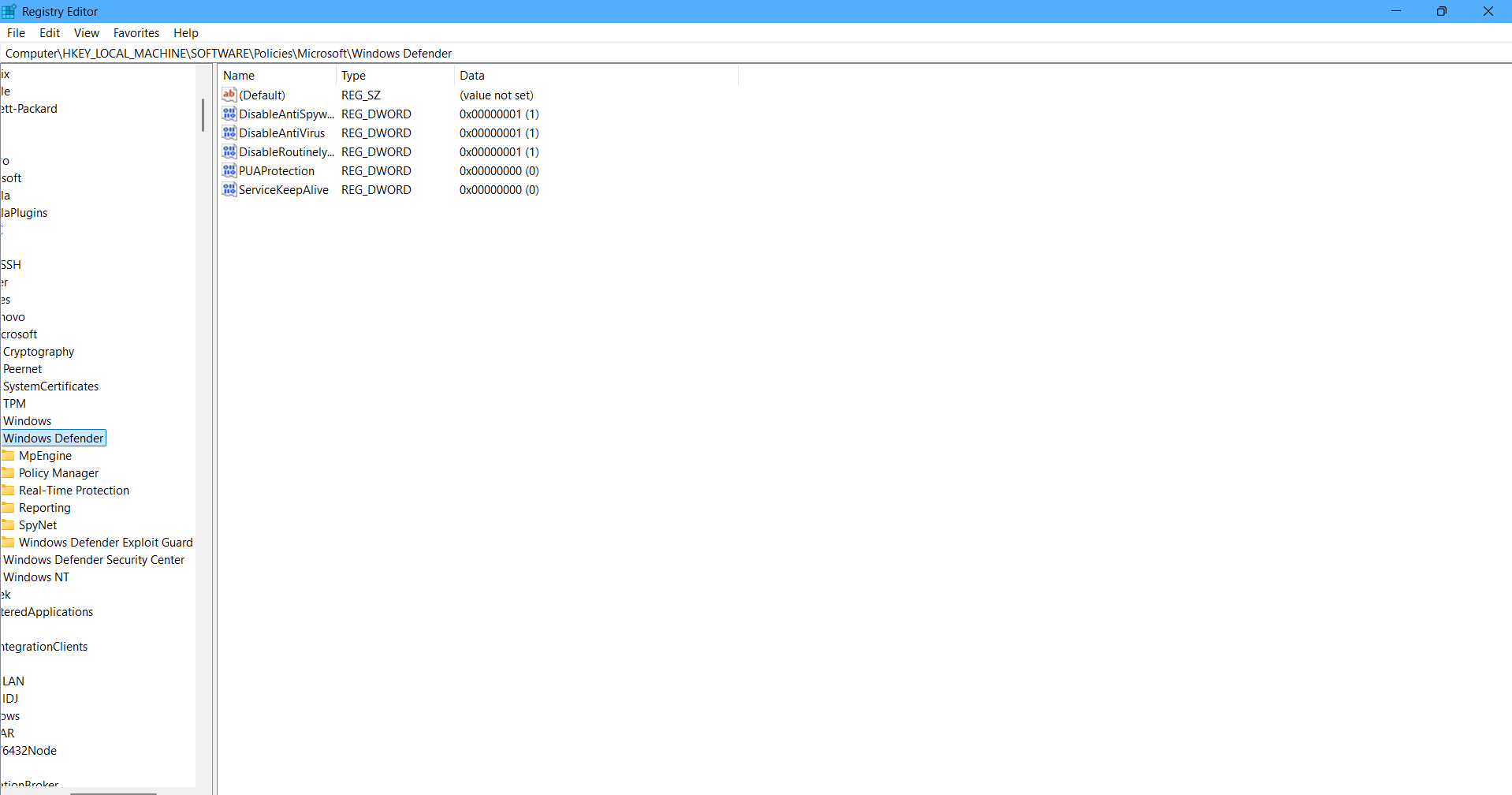Click data 0x00000000 of ServiceKeepAlive row

click(499, 190)
